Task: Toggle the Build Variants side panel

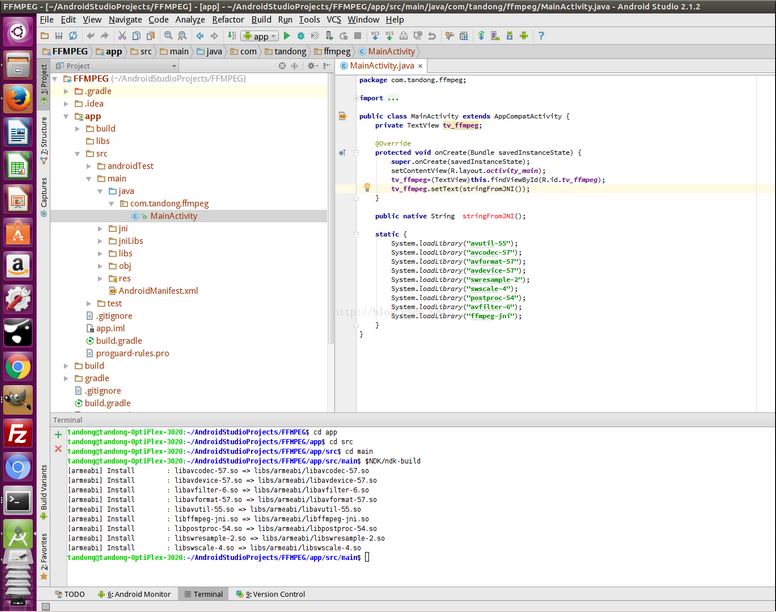Action: tap(44, 492)
